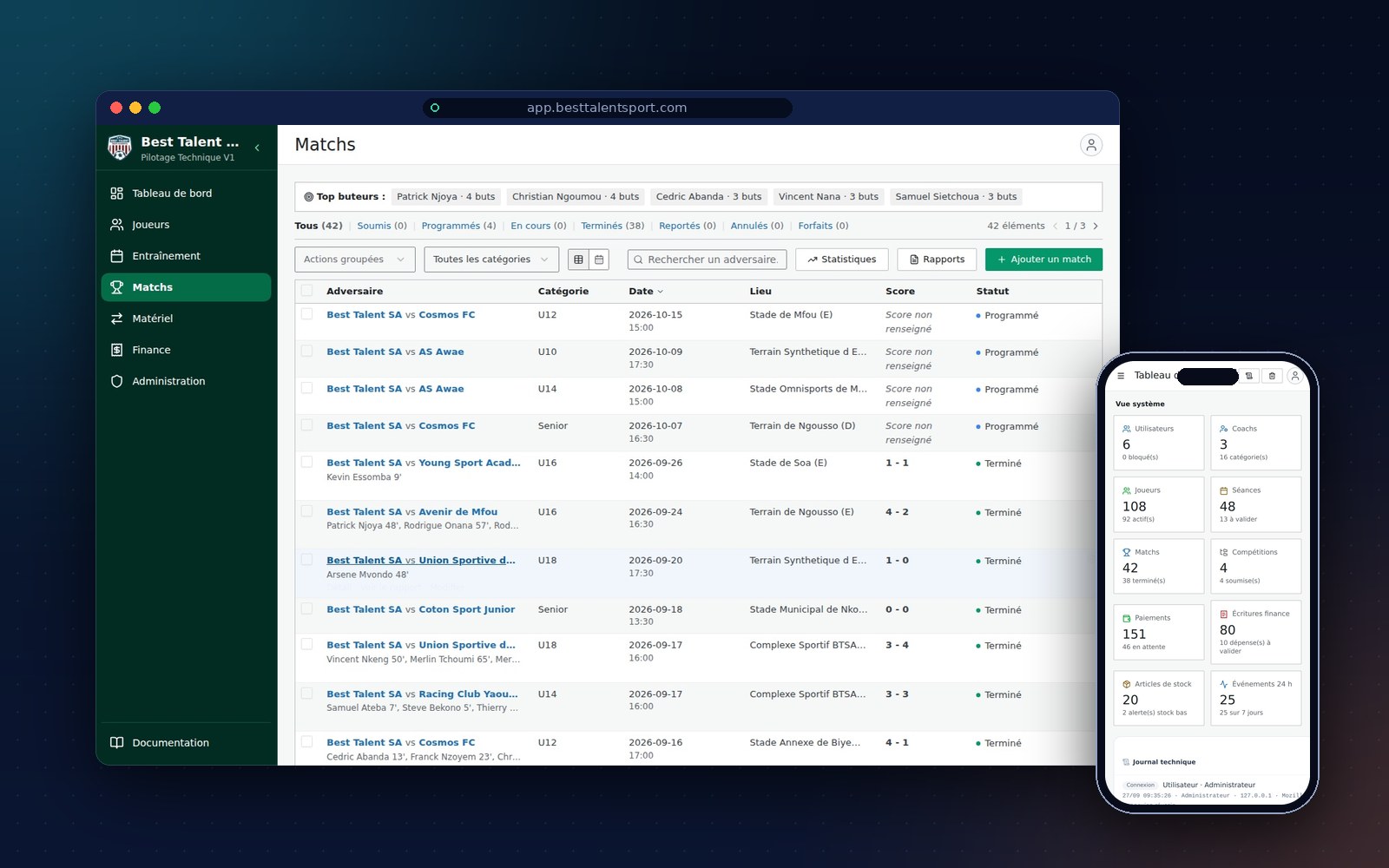Image resolution: width=1389 pixels, height=868 pixels.
Task: Switch to table view icon
Action: click(578, 260)
